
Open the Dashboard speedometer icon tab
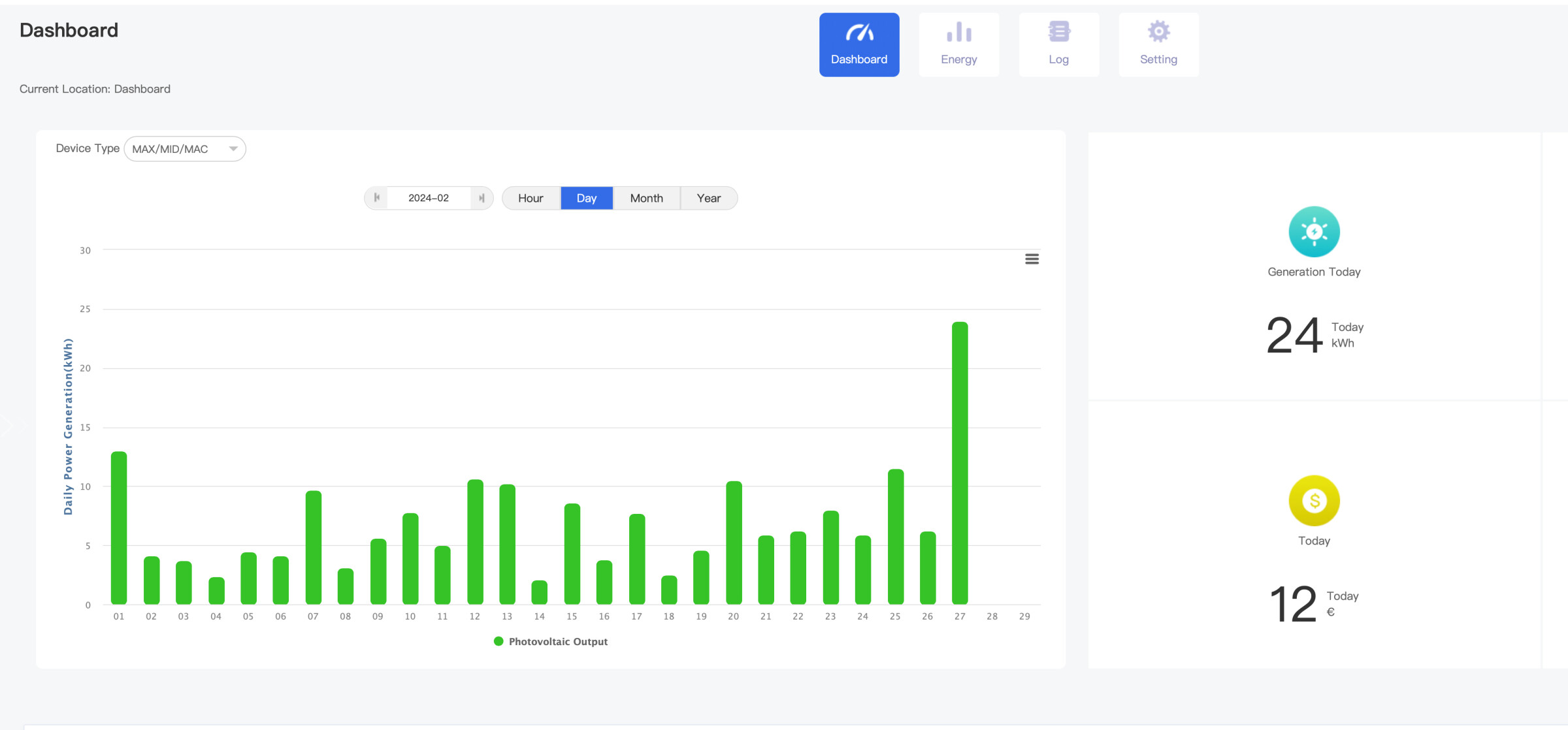click(x=859, y=33)
